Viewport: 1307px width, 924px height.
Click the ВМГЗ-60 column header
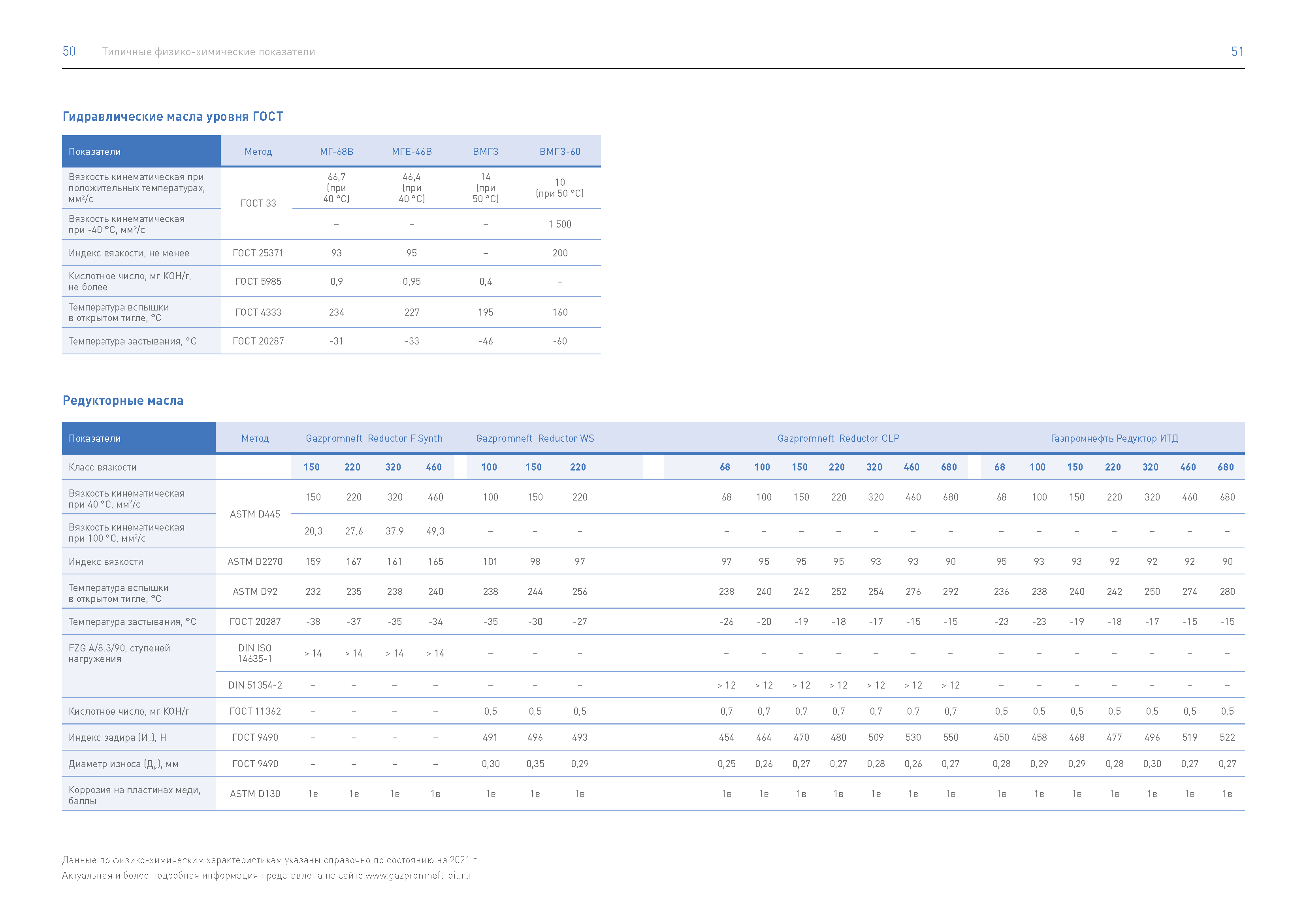560,151
